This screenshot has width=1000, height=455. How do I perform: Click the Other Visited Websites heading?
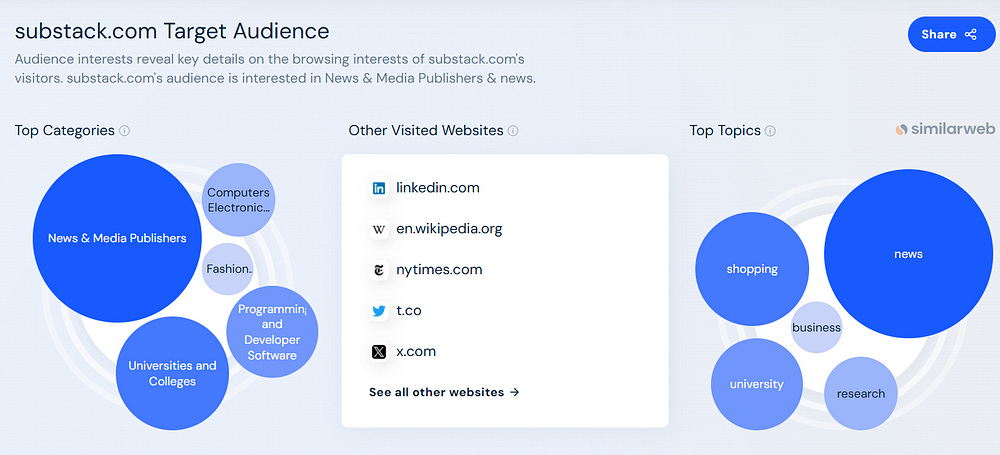426,130
